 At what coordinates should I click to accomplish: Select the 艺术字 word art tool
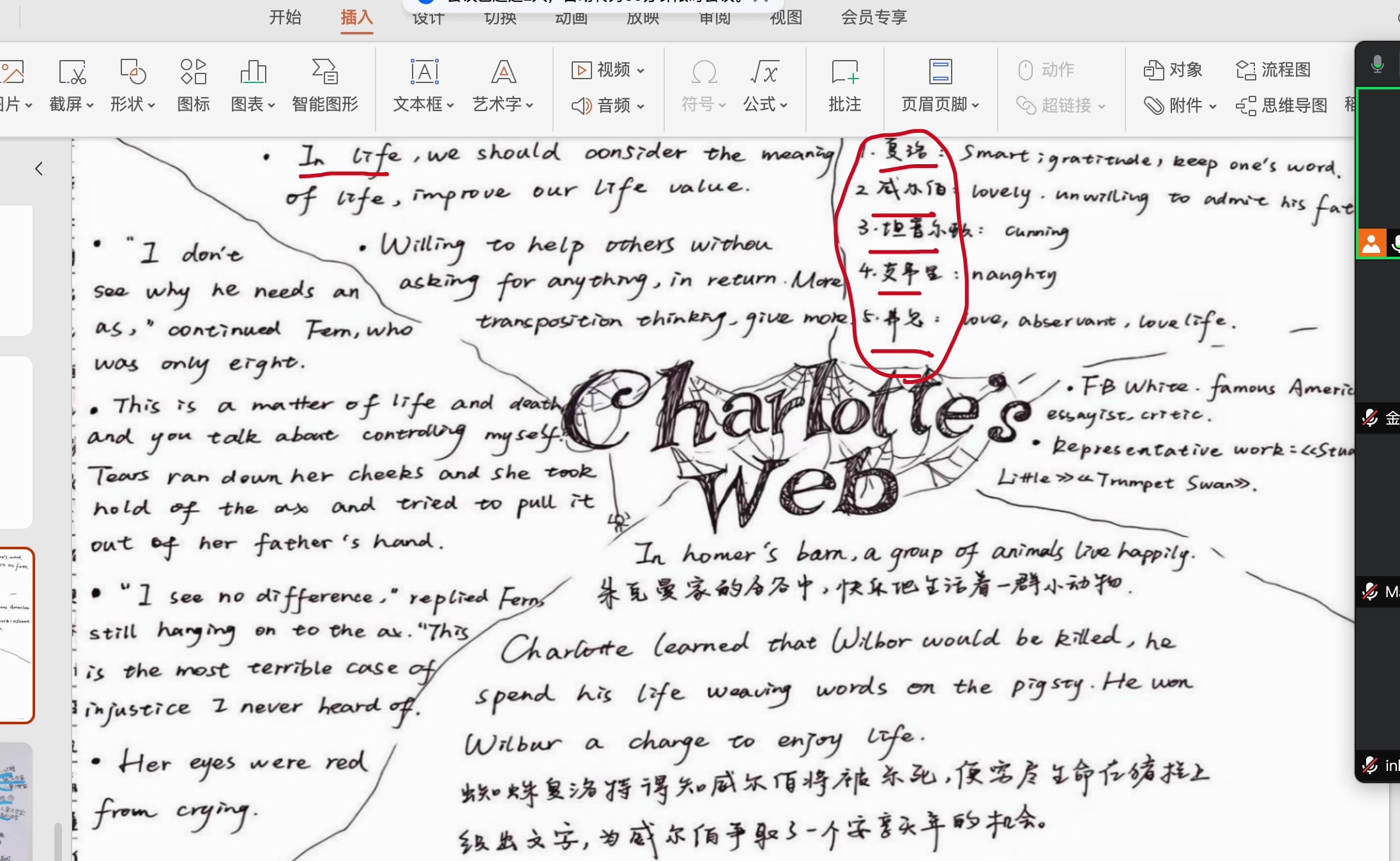pyautogui.click(x=503, y=73)
